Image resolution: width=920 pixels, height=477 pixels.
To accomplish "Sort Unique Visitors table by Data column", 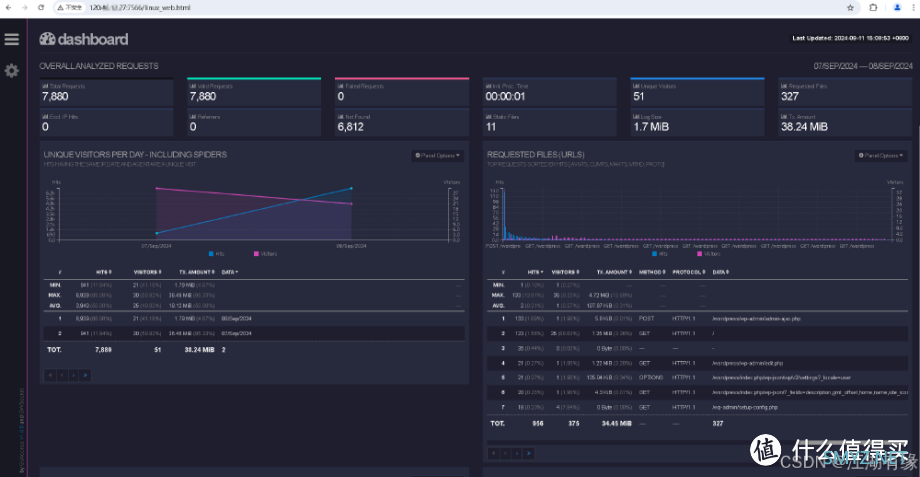I will pos(230,272).
